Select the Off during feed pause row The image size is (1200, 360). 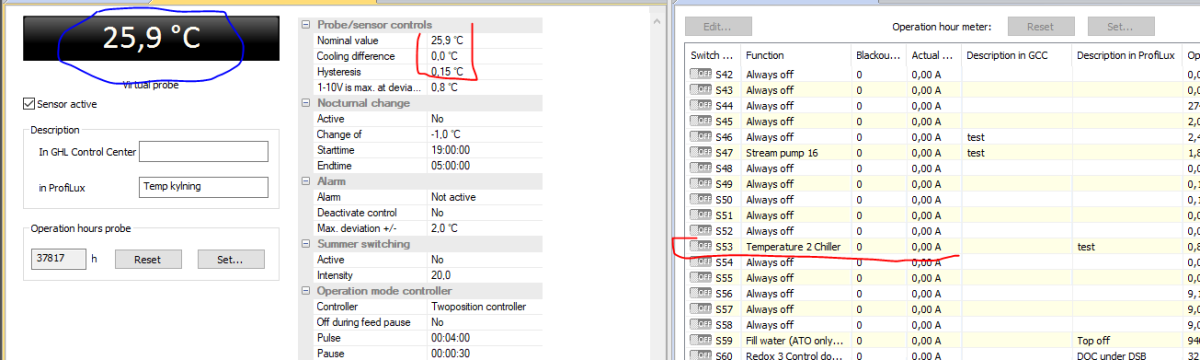(429, 322)
